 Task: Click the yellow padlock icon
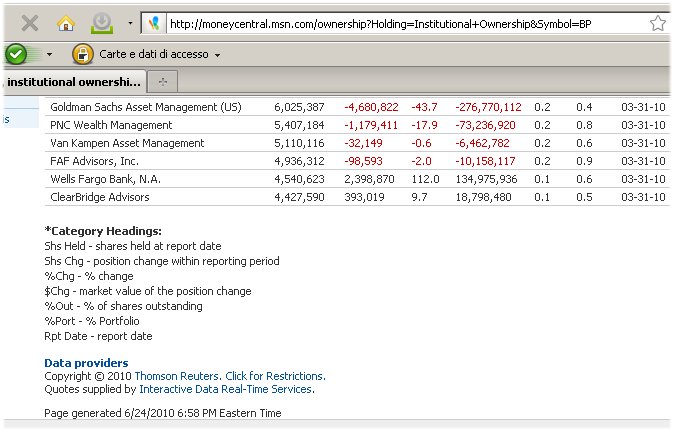click(x=83, y=55)
